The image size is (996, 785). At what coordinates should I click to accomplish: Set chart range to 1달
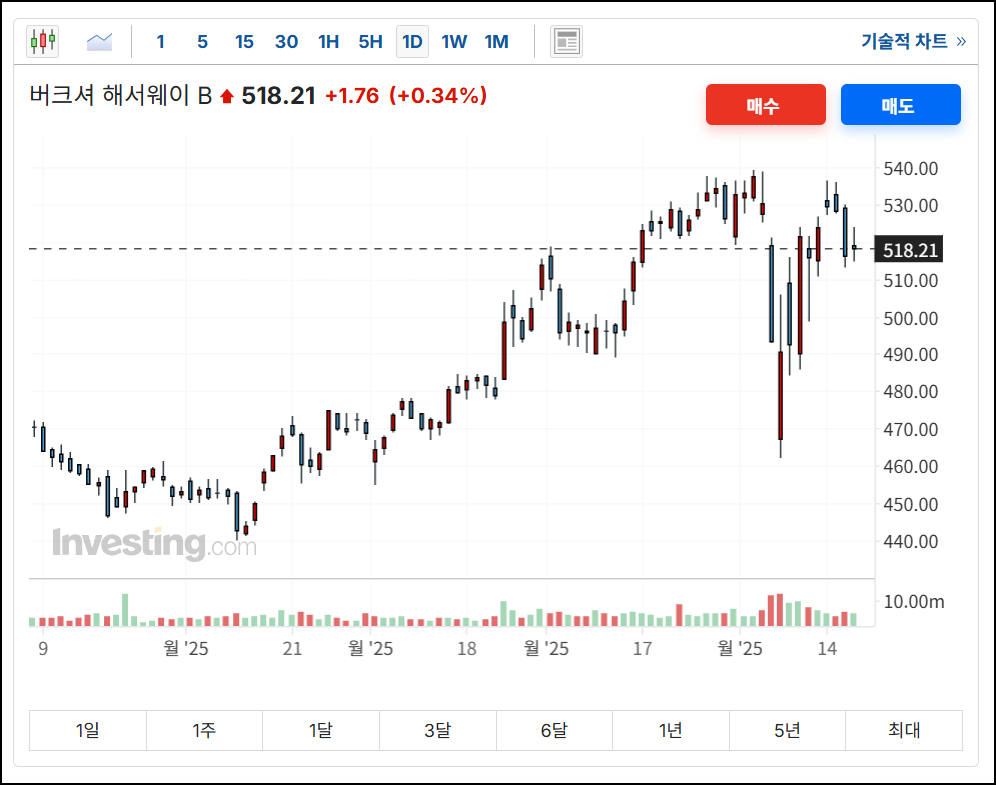click(x=321, y=730)
